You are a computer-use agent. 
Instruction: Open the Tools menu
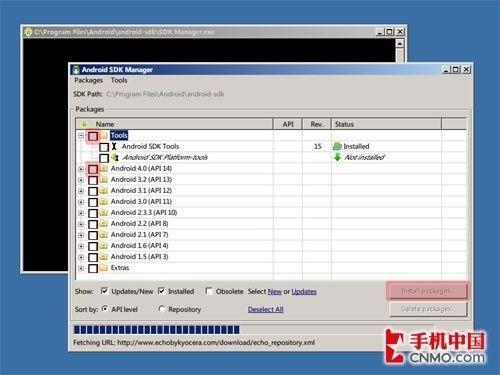point(119,80)
